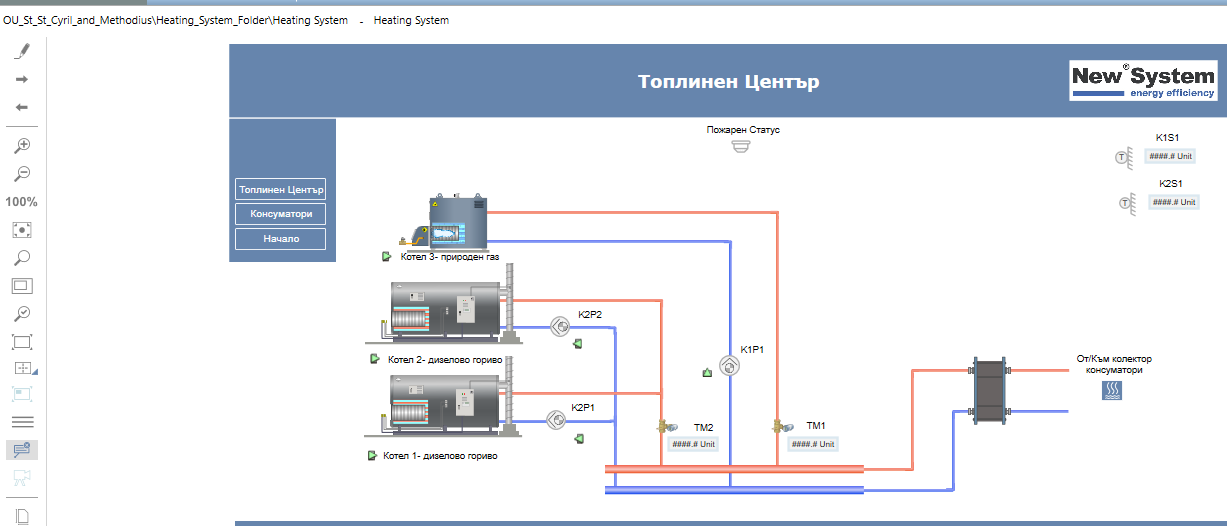Open the Топлинен Център page button
This screenshot has height=526, width=1227.
[281, 189]
